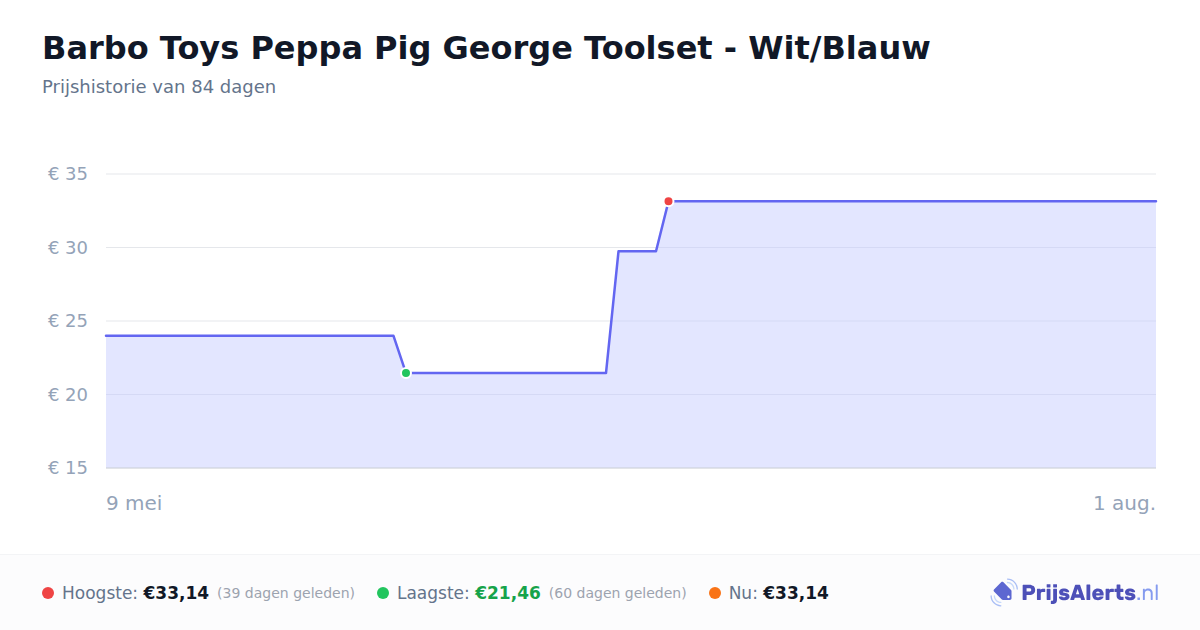Viewport: 1200px width, 630px height.
Task: Click the green Laagste legend dot
Action: (x=383, y=593)
